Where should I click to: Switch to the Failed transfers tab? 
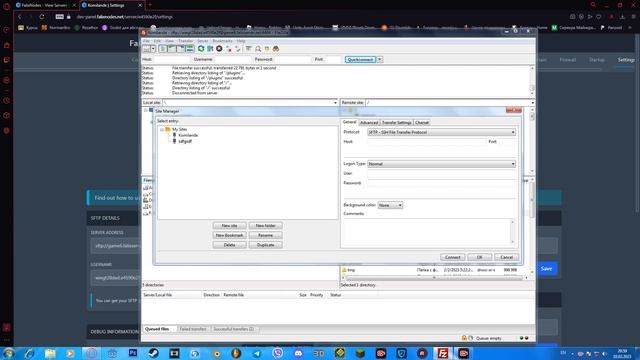click(193, 329)
